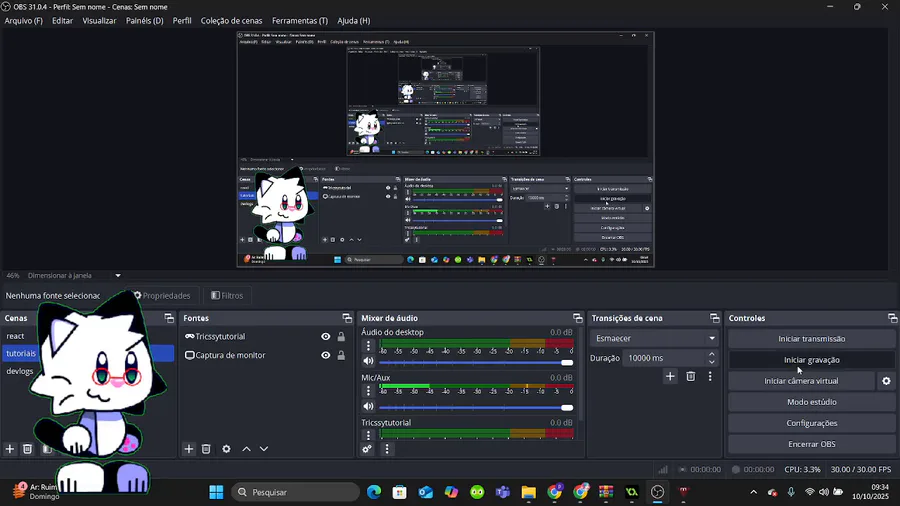Add a new scene with the Cenas plus icon

[x=10, y=449]
